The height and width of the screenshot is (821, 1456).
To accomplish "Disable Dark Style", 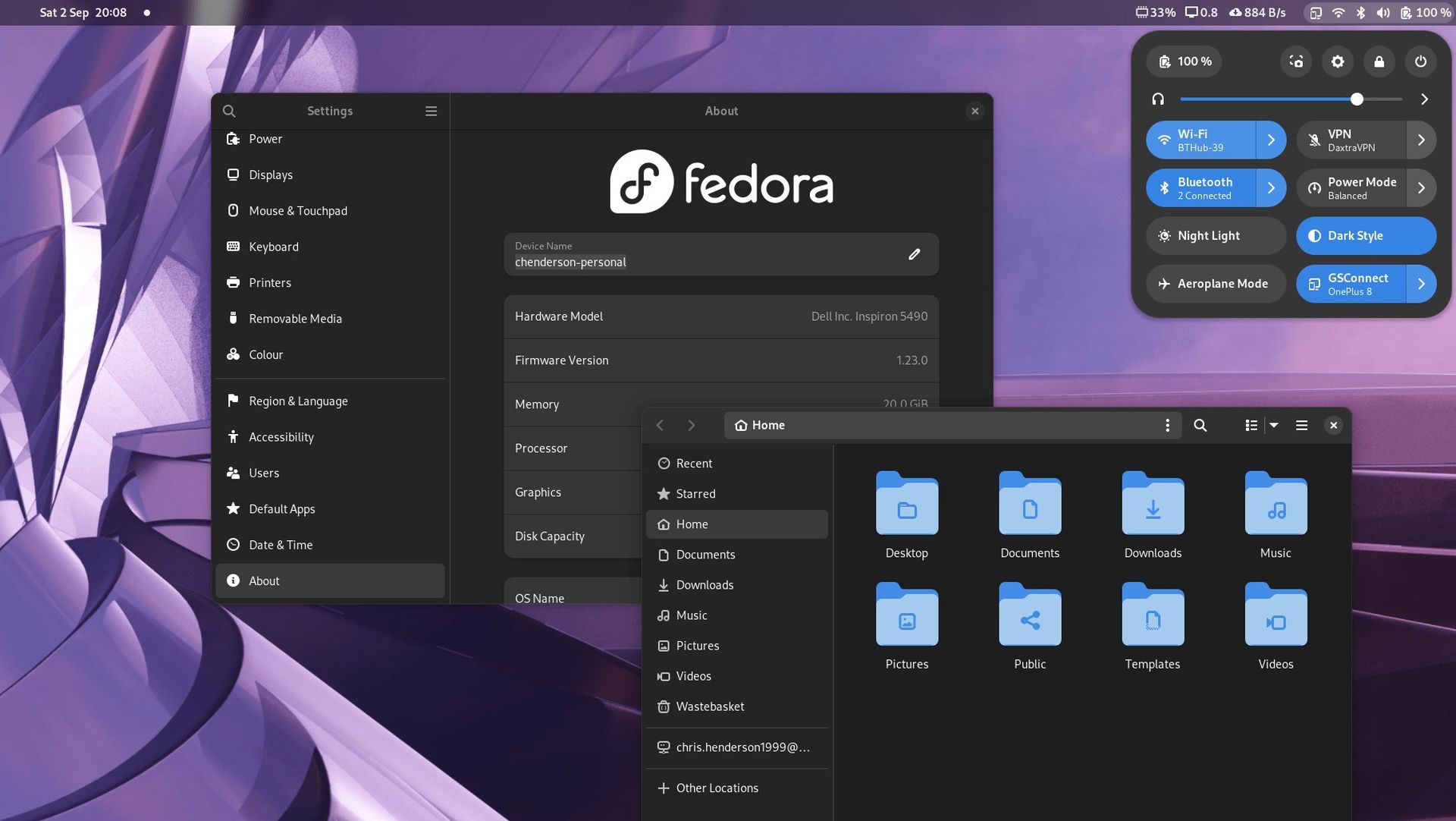I will coord(1365,235).
